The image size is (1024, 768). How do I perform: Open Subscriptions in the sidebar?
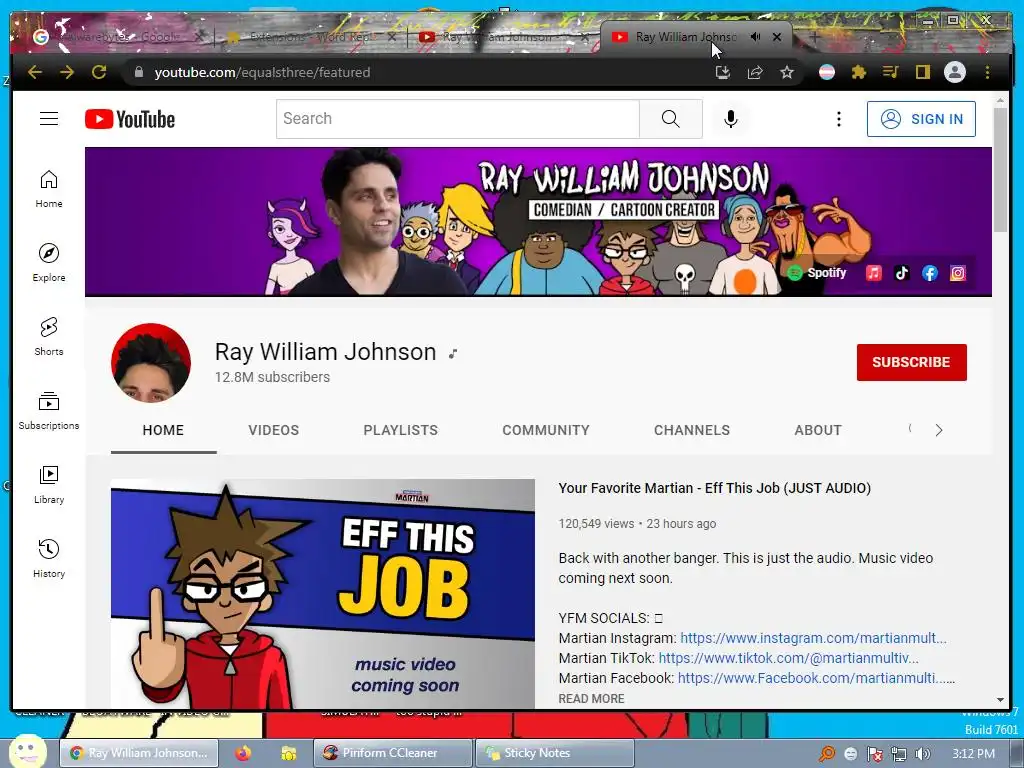tap(49, 411)
